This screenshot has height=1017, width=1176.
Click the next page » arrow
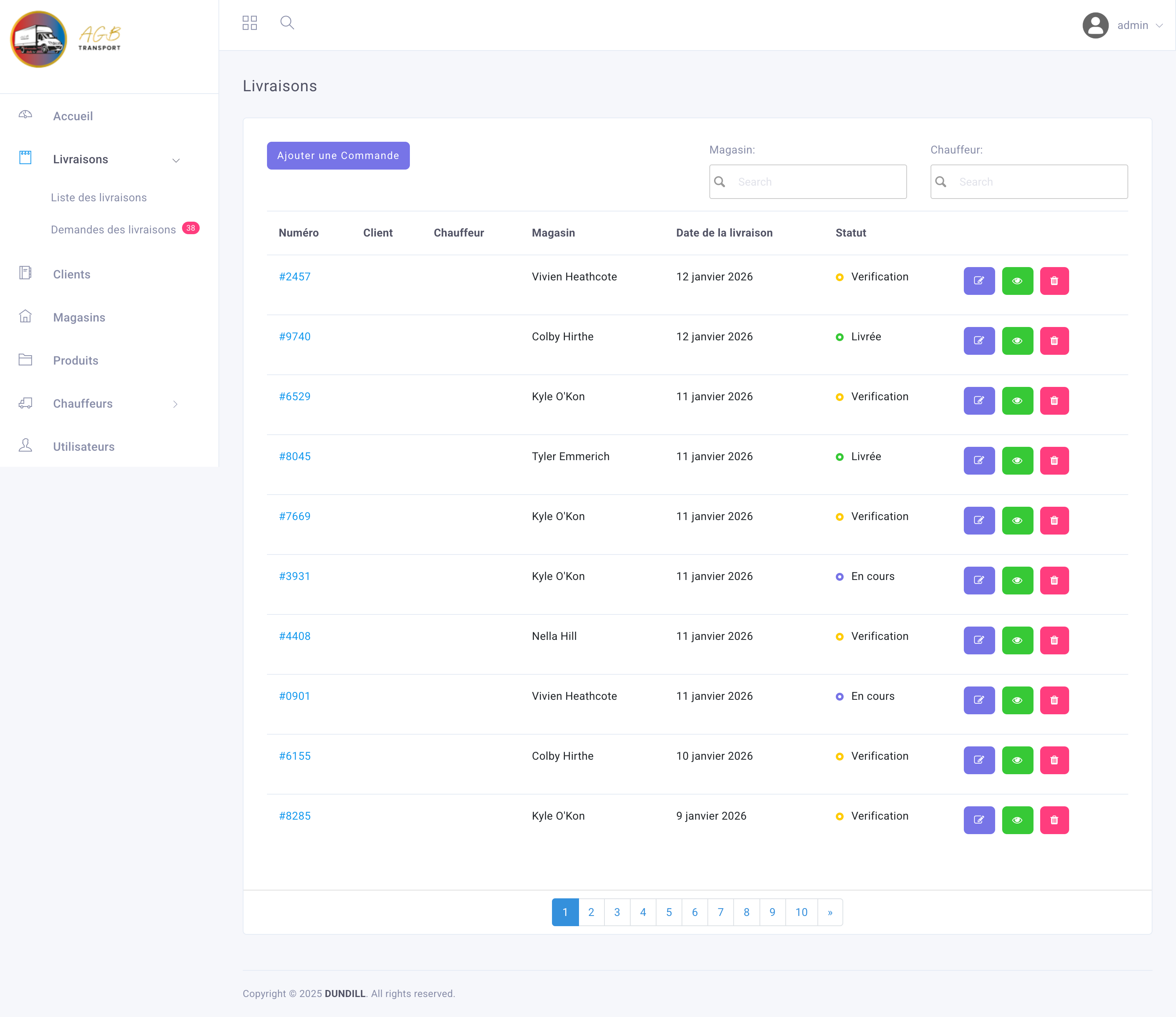coord(830,912)
